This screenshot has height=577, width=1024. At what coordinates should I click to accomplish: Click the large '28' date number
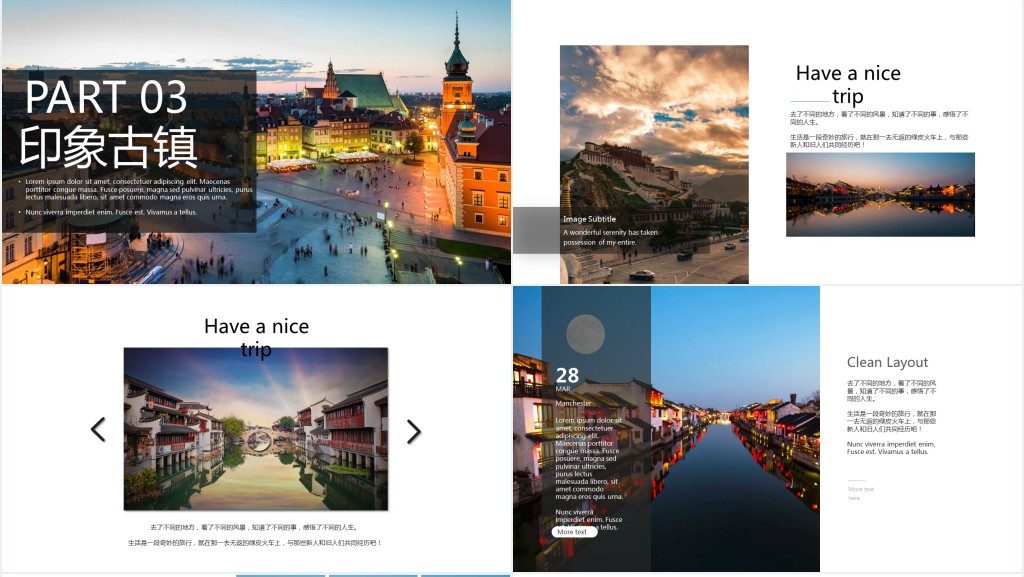(567, 376)
